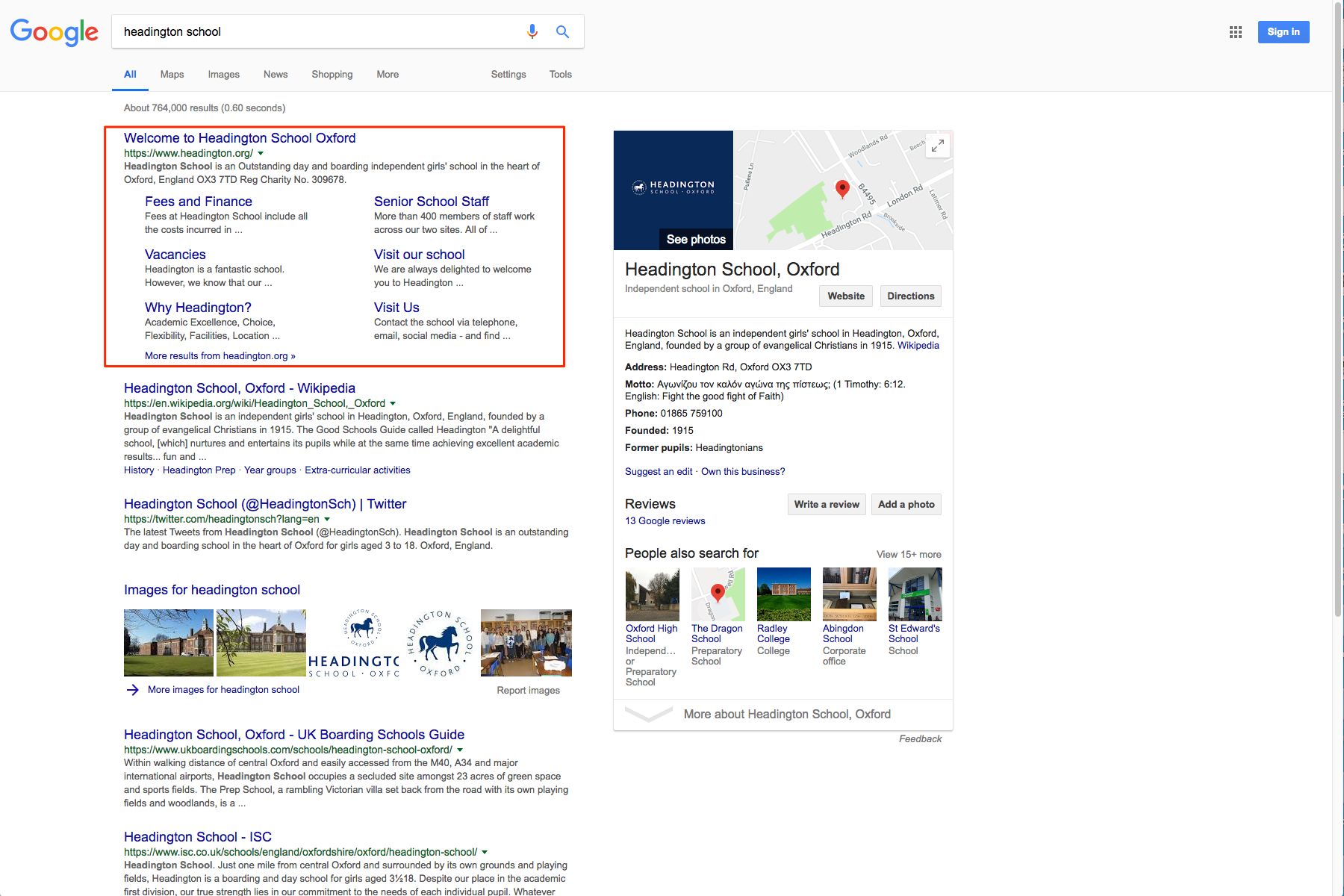
Task: Open the Headington Prep sublink
Action: click(x=199, y=470)
